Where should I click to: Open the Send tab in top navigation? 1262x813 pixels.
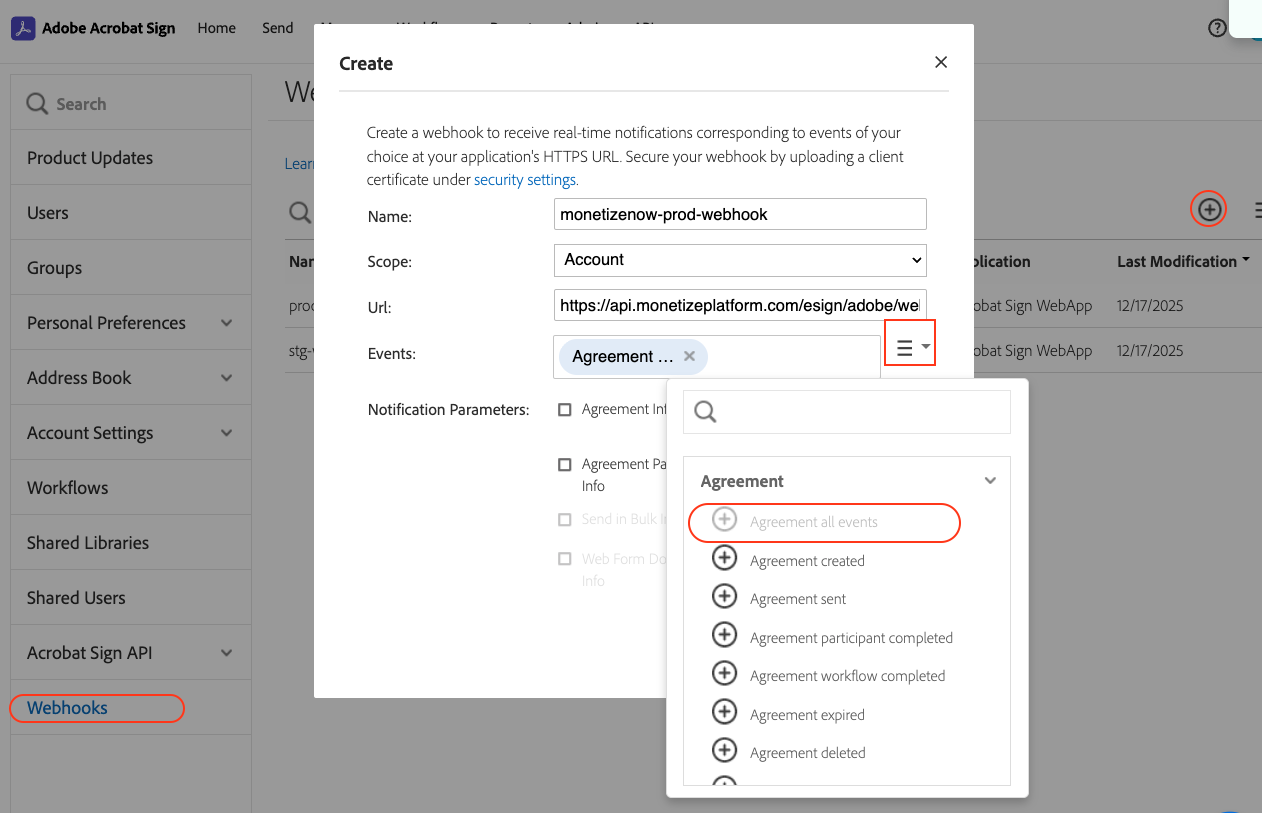pyautogui.click(x=278, y=28)
